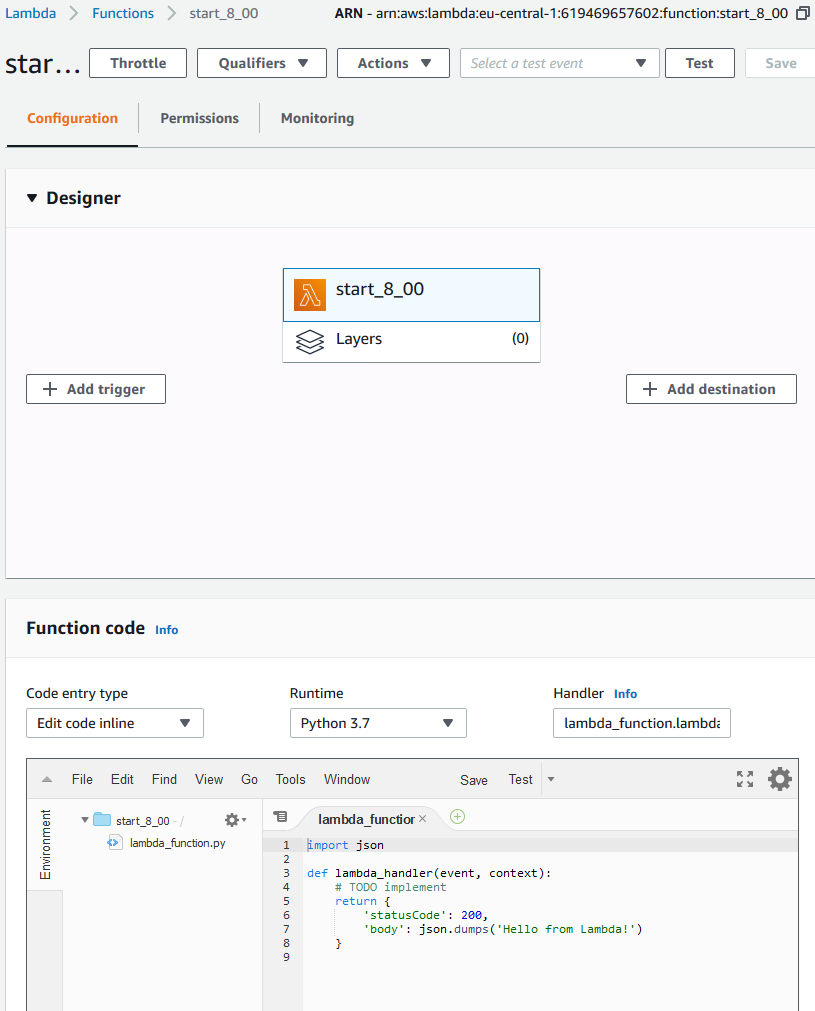The image size is (815, 1011).
Task: Open the editor Window menu
Action: point(347,780)
